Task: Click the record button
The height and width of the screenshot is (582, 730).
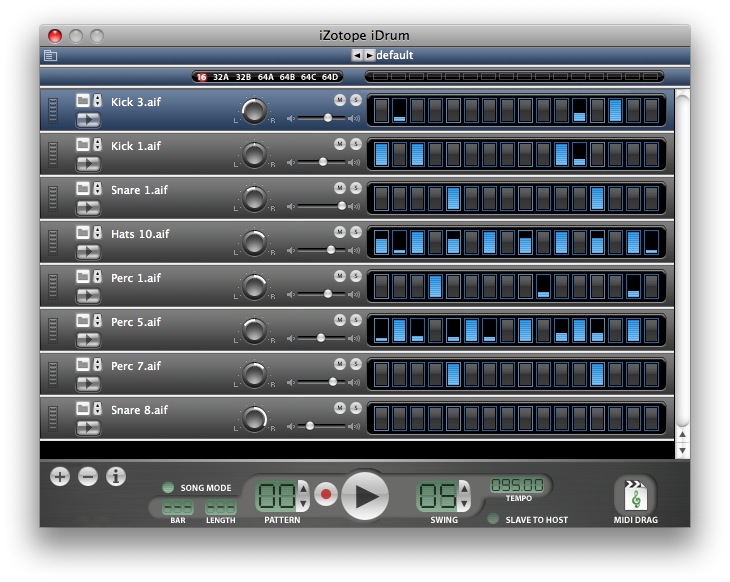Action: (x=326, y=494)
